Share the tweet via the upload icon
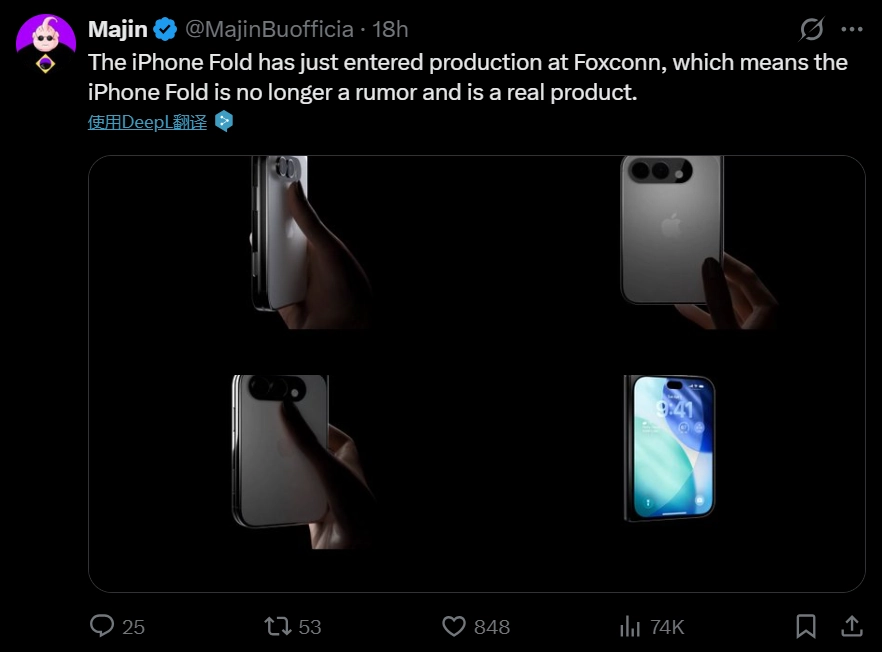 tap(852, 626)
